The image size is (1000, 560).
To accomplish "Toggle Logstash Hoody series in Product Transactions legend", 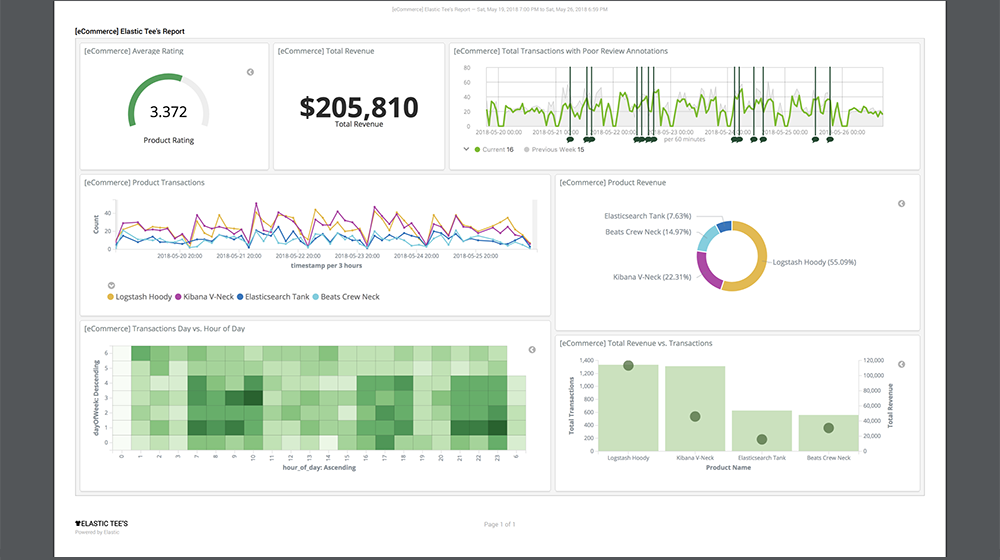I will 140,297.
